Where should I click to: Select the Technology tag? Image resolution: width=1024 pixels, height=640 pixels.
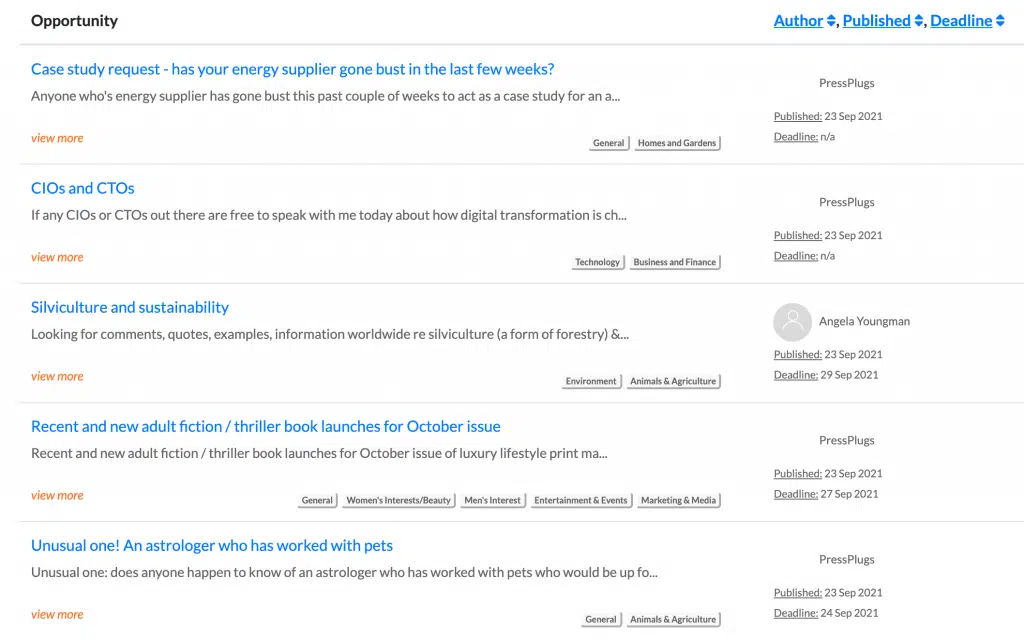point(597,262)
